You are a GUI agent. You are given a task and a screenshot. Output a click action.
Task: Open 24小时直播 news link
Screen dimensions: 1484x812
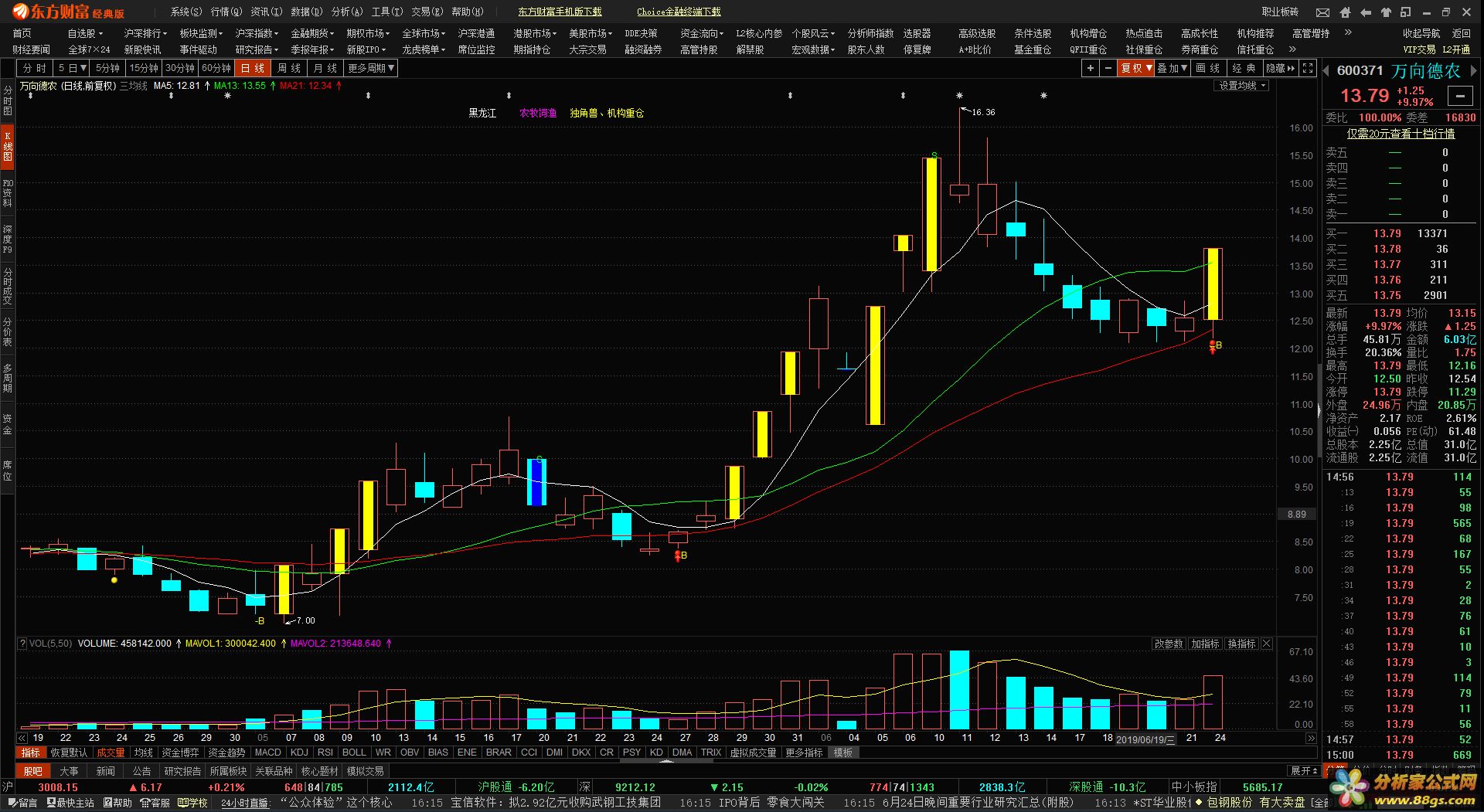coord(245,803)
